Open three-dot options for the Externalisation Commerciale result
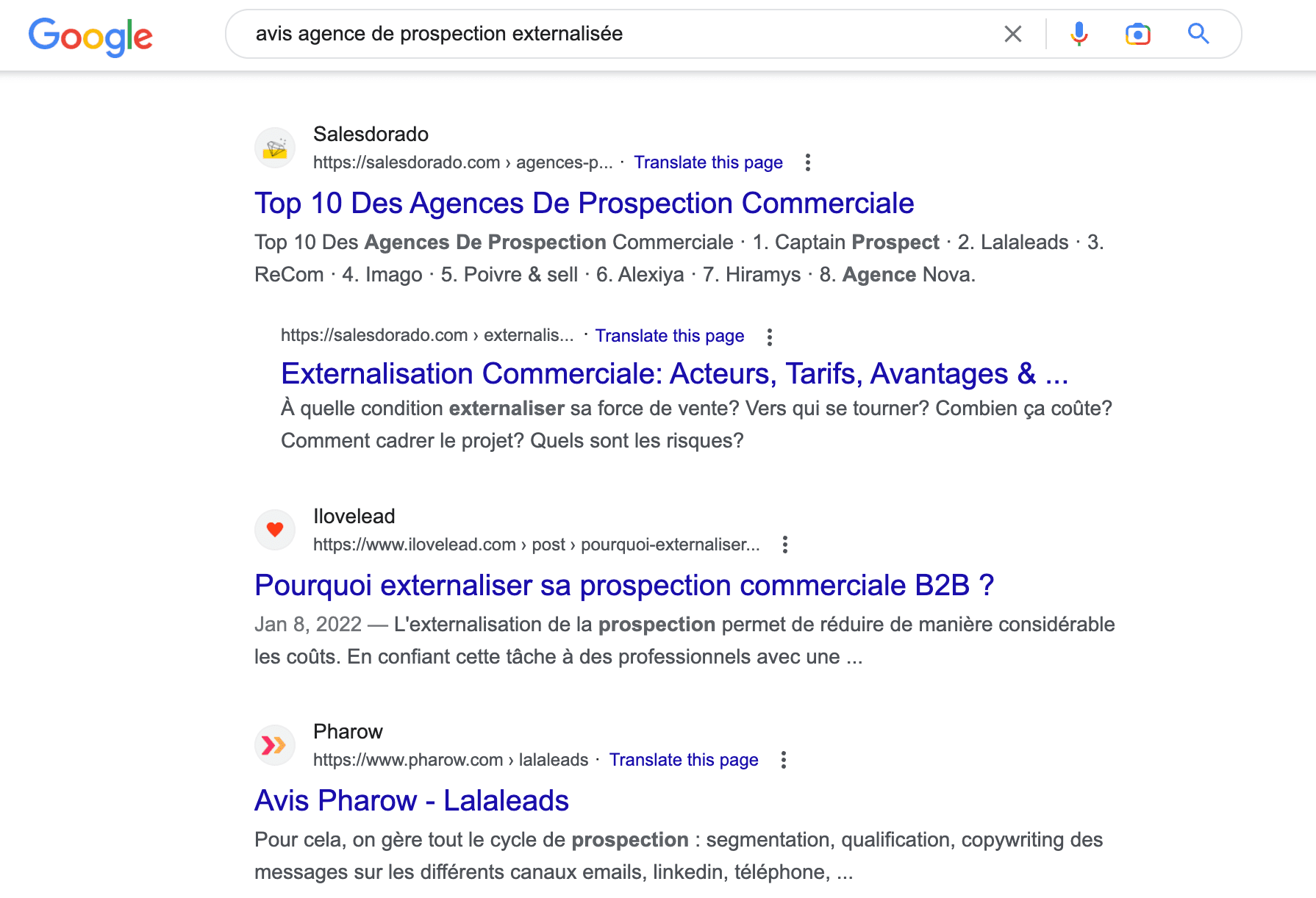 tap(770, 337)
